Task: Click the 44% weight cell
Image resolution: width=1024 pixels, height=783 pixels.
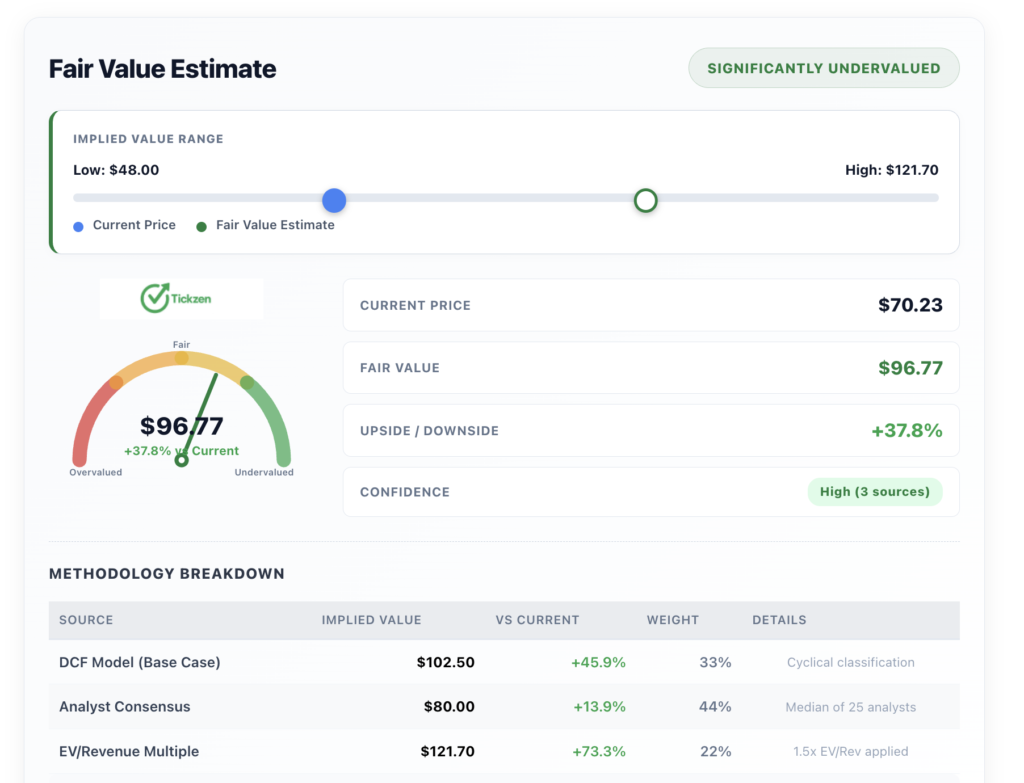Action: coord(715,707)
